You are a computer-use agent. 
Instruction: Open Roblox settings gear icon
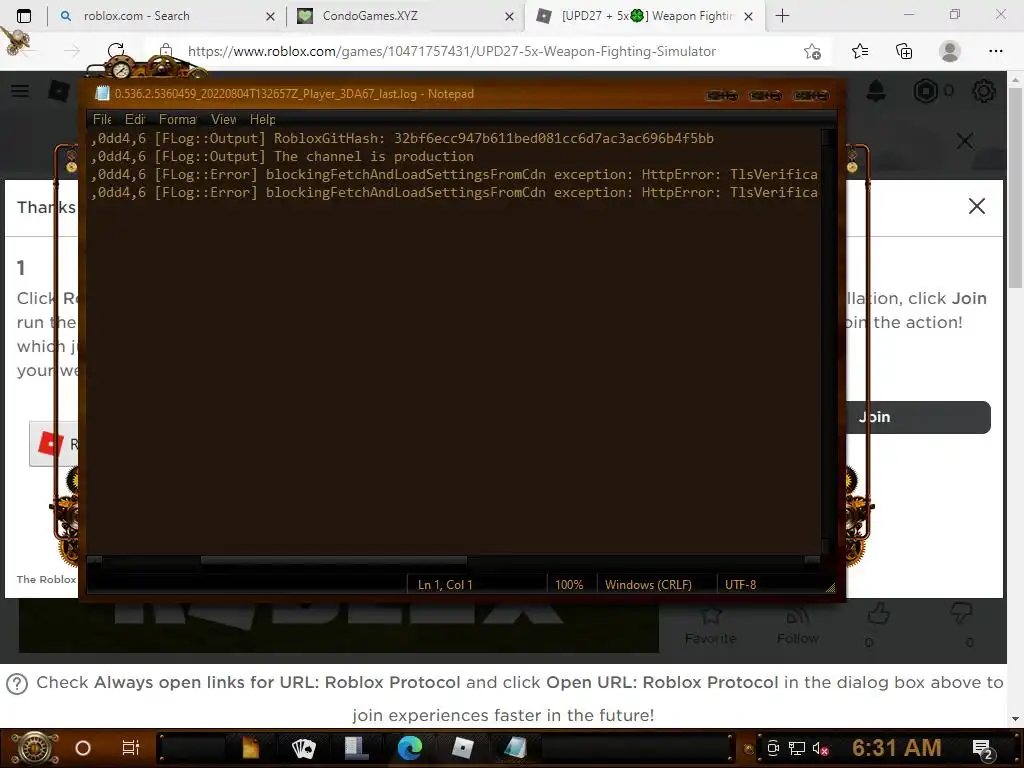(x=984, y=91)
